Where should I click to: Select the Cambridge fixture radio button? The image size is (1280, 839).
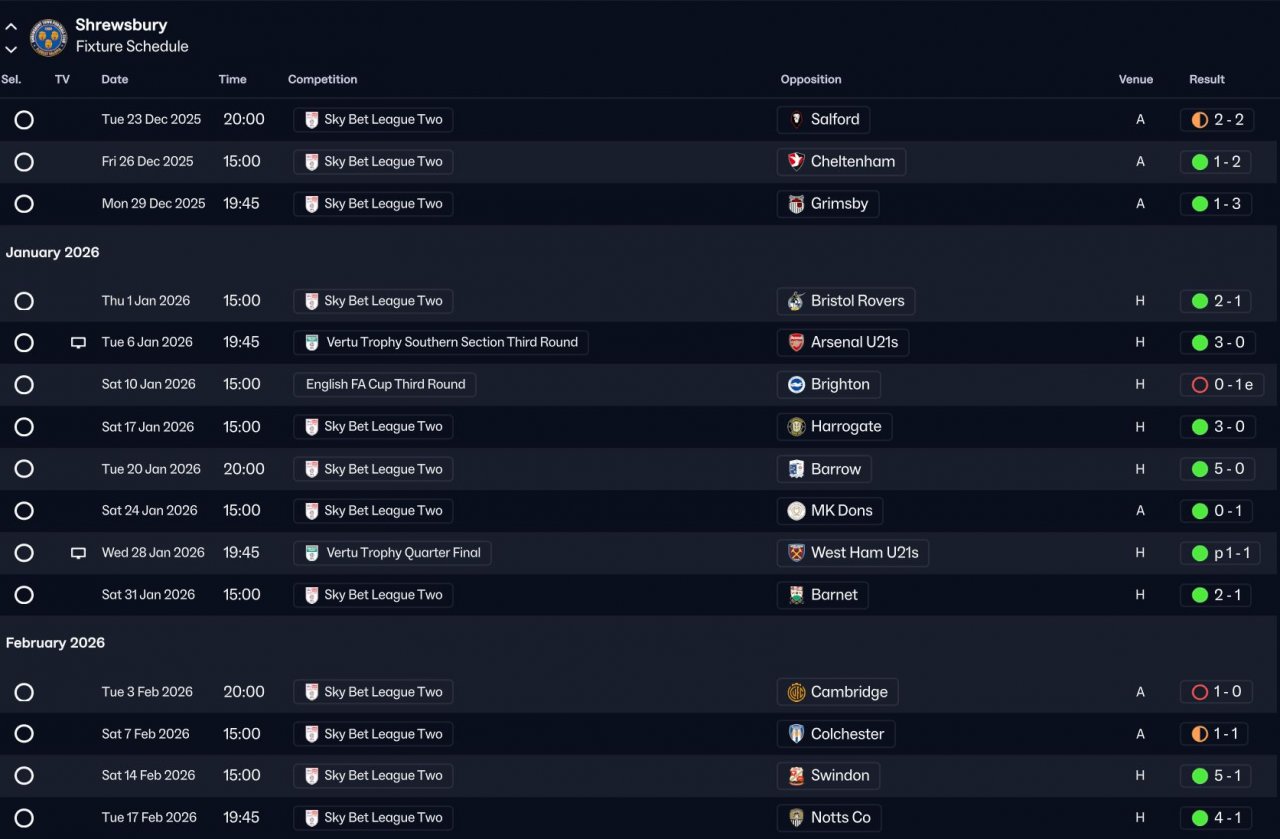[24, 692]
